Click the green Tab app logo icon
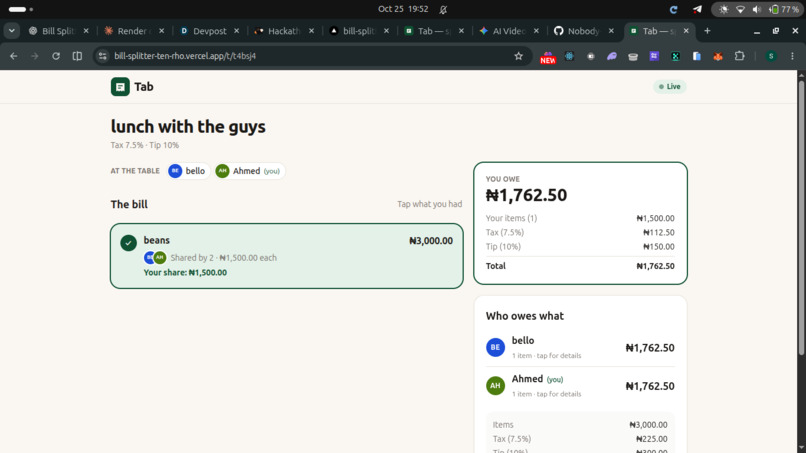 click(x=120, y=86)
